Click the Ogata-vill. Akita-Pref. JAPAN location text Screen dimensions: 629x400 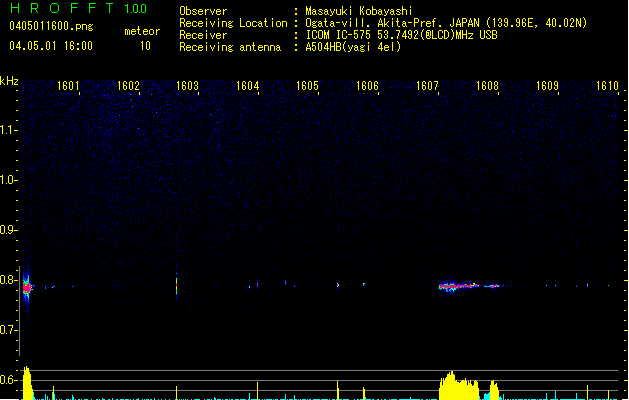pos(446,23)
